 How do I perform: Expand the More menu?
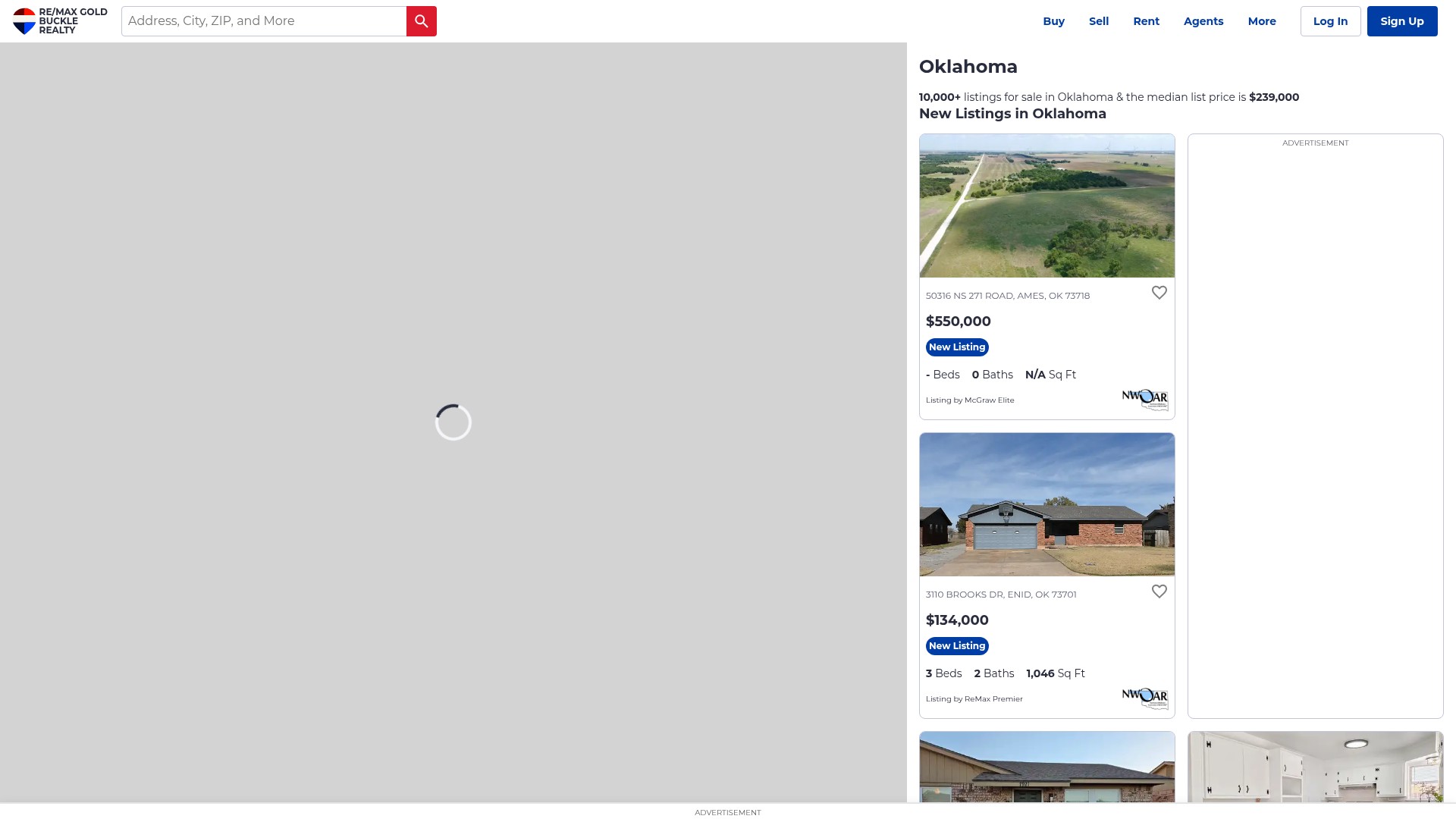tap(1262, 21)
